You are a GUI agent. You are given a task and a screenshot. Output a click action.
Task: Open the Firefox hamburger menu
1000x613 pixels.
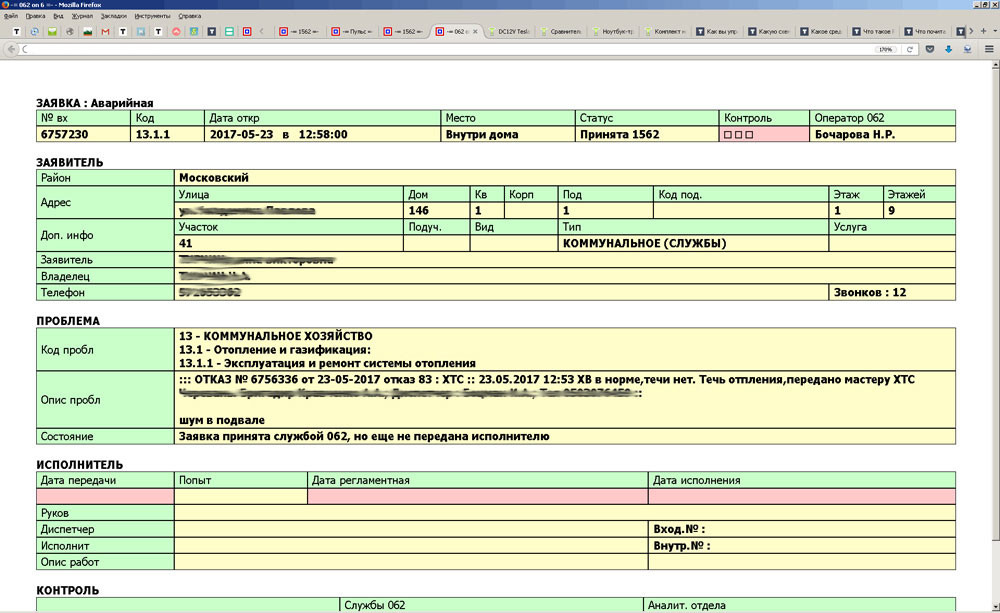(x=988, y=48)
